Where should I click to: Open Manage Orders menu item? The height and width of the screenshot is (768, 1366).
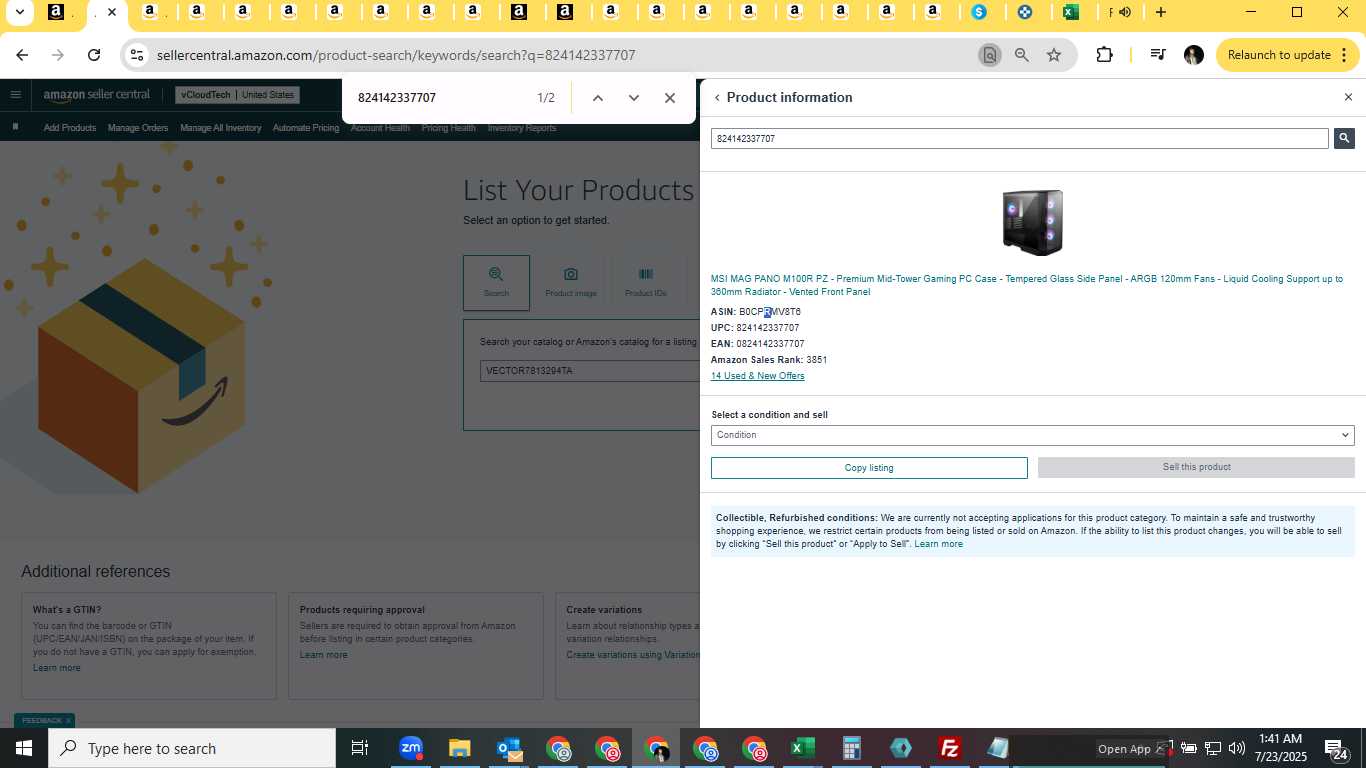pos(138,128)
